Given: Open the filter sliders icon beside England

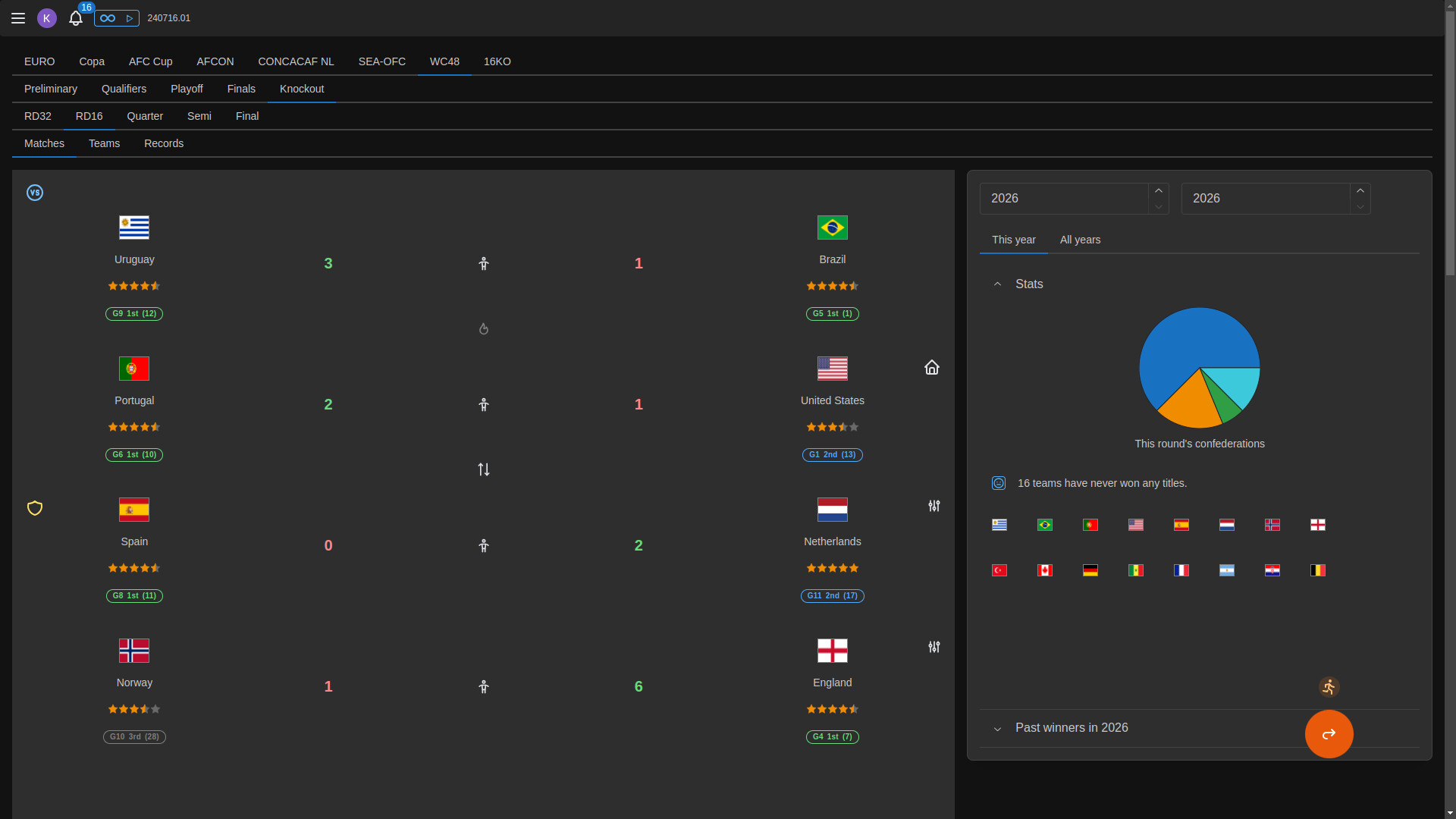Looking at the screenshot, I should [934, 647].
